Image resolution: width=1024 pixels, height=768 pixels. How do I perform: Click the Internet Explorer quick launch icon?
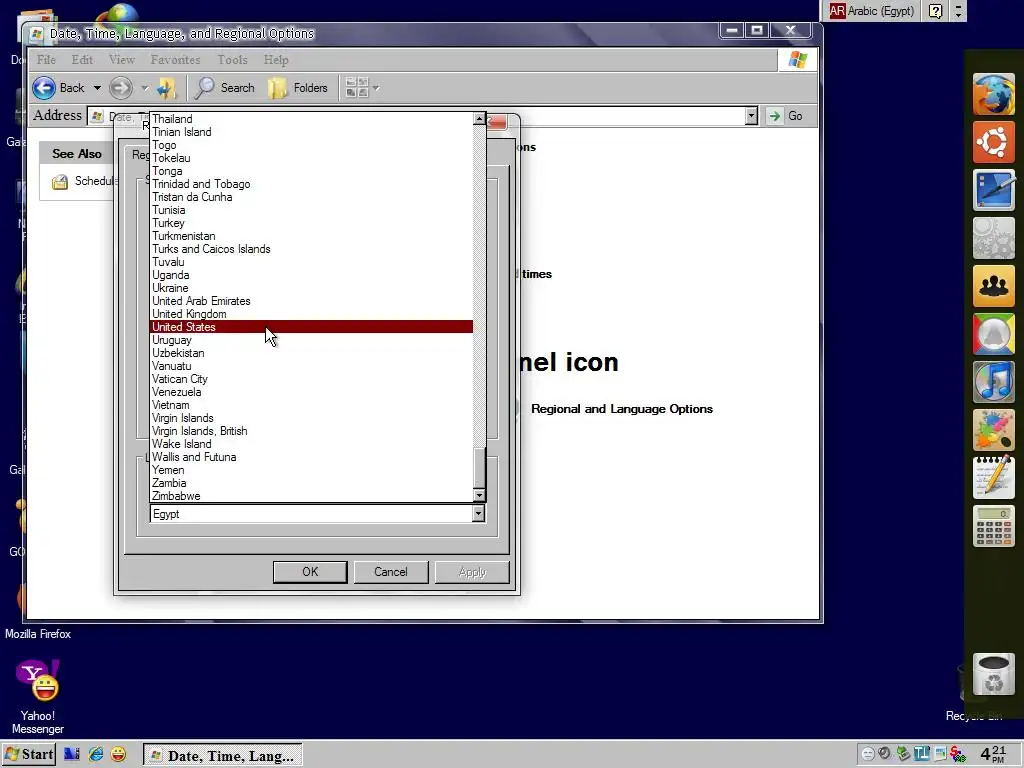click(96, 754)
